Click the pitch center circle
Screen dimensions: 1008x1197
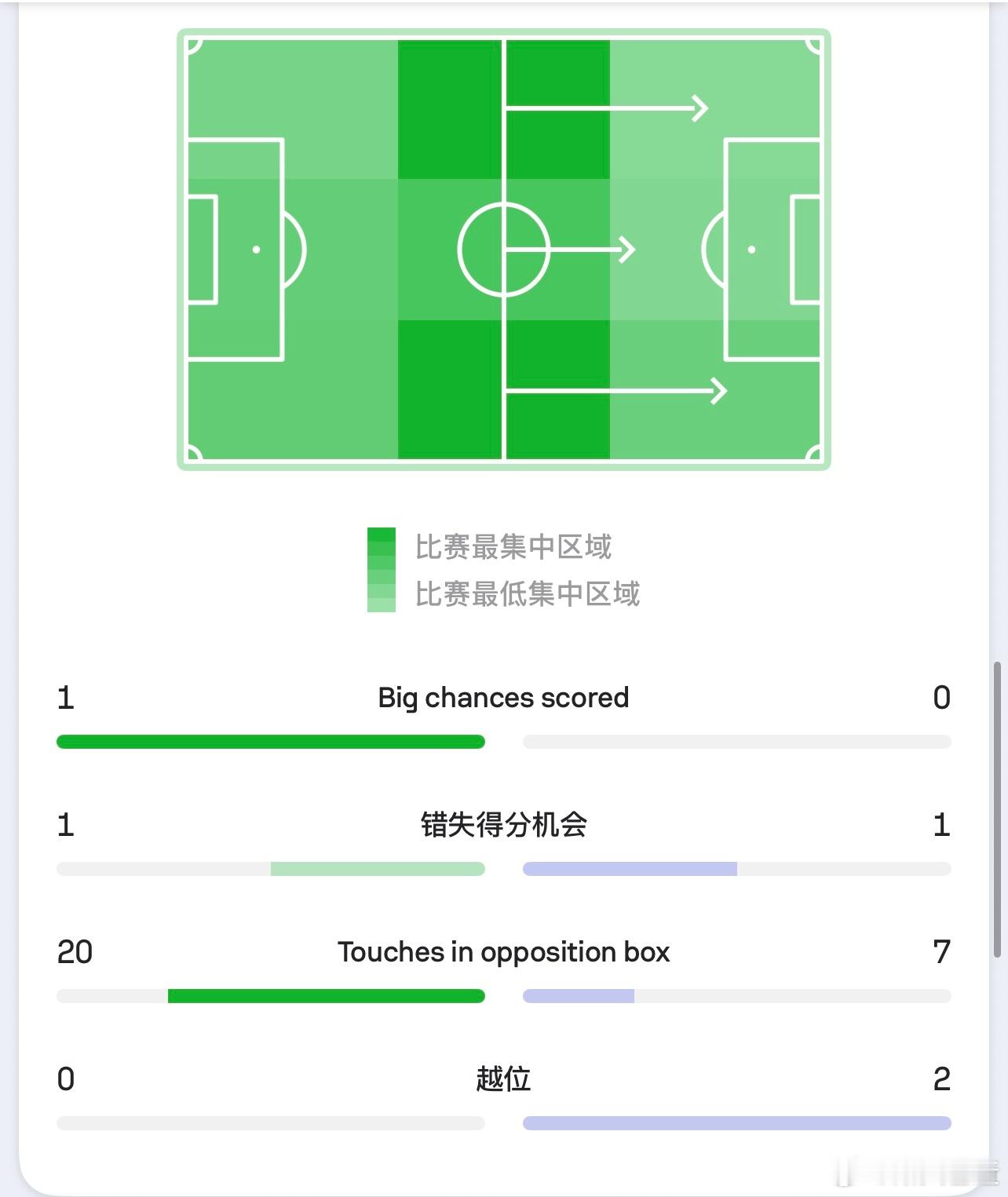pyautogui.click(x=503, y=250)
